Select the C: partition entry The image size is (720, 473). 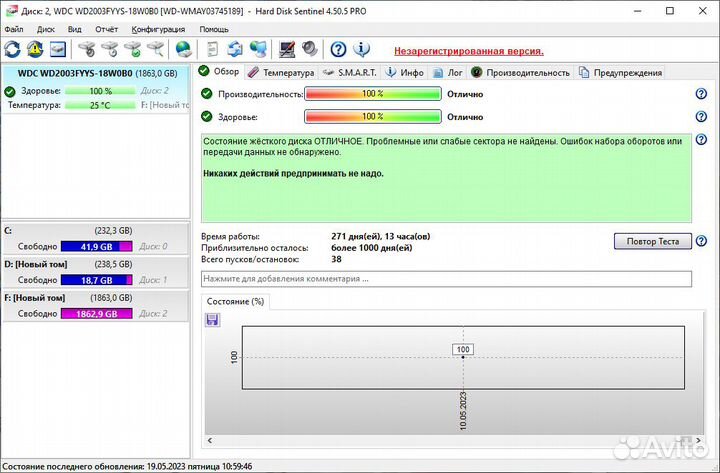click(x=96, y=238)
